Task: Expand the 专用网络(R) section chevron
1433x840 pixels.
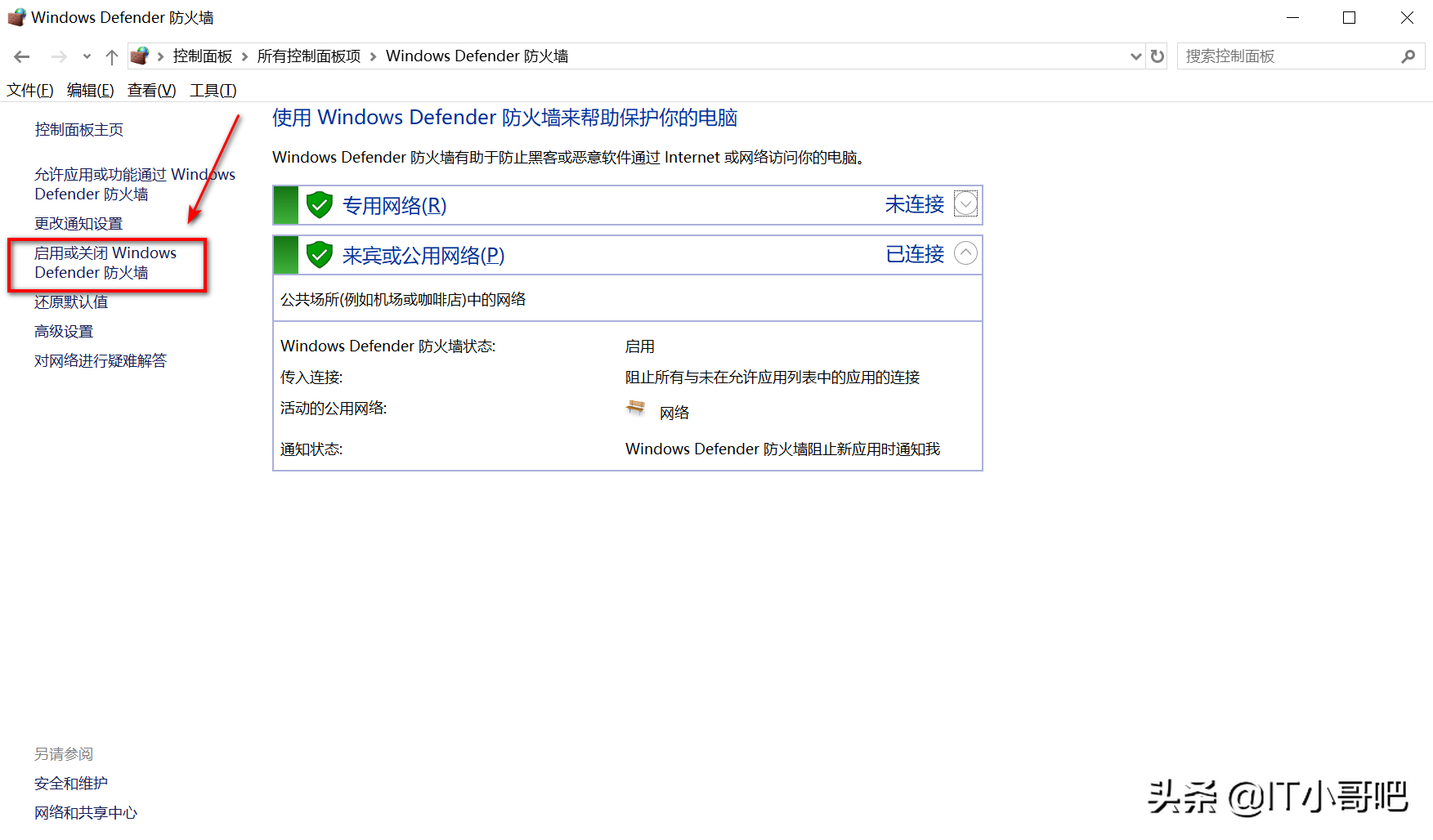Action: click(x=965, y=203)
